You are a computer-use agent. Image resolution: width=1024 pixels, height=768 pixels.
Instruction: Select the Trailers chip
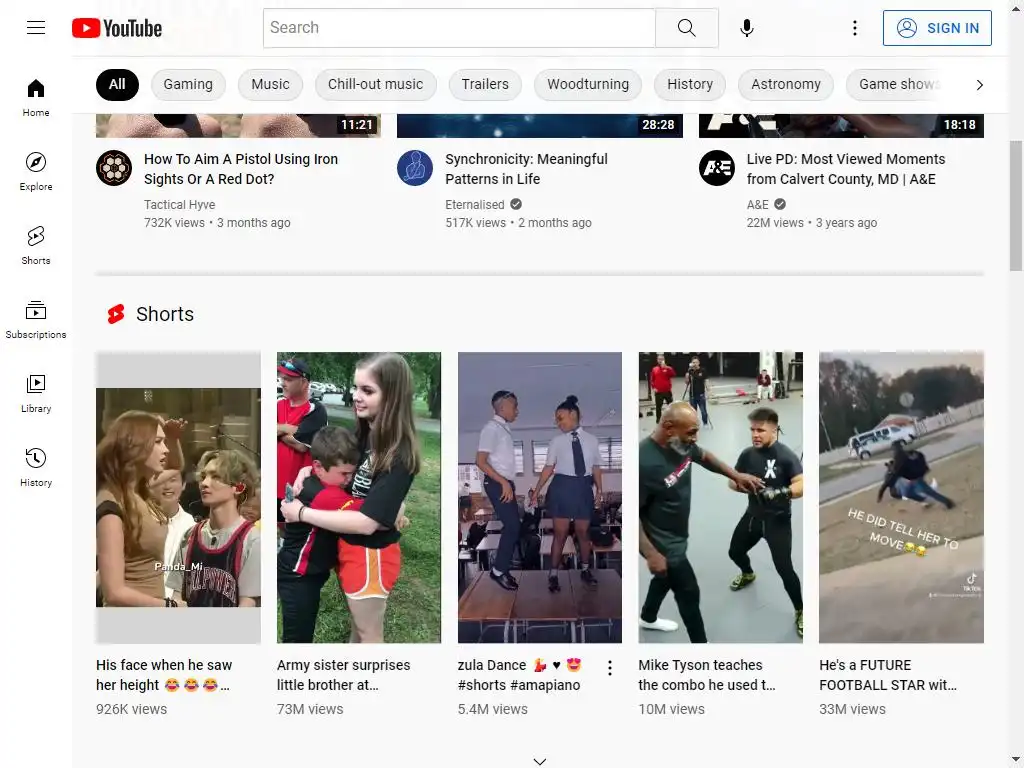point(485,85)
